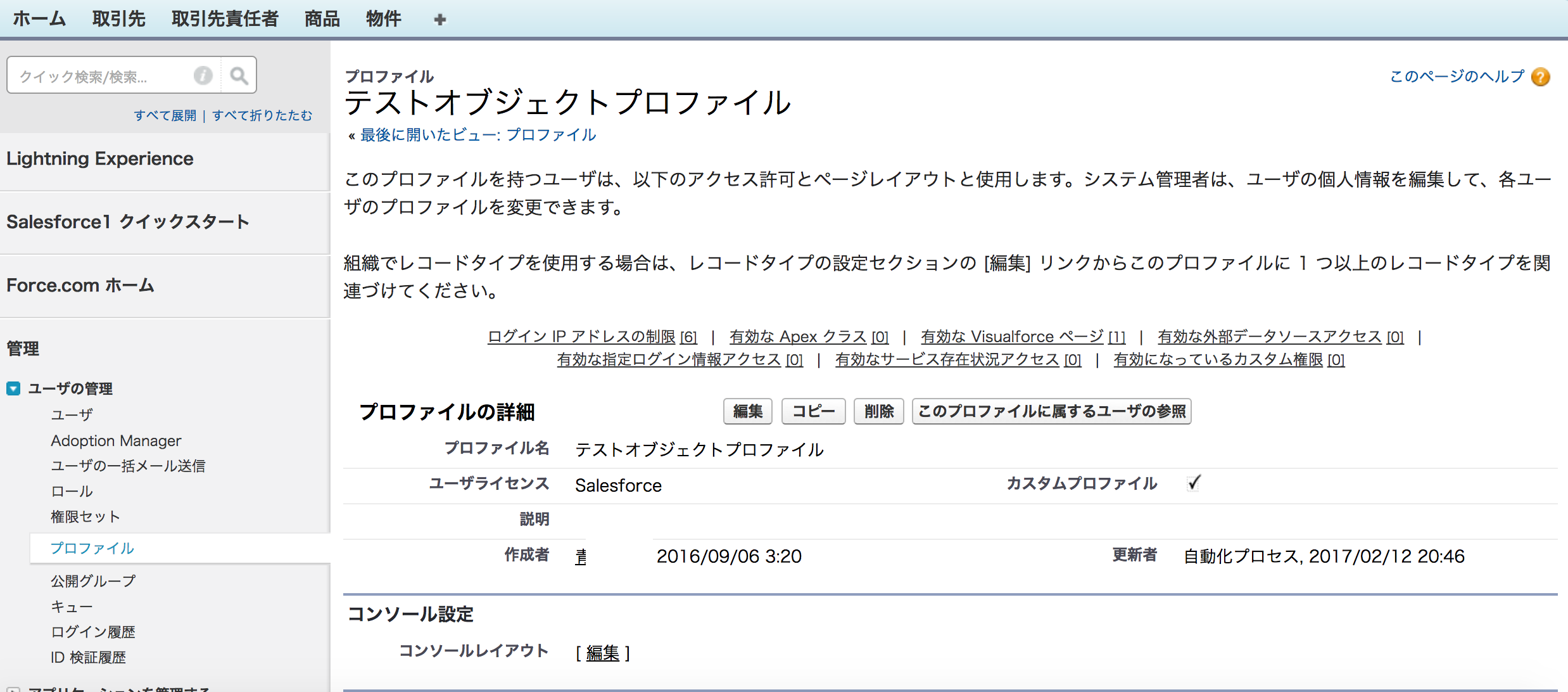This screenshot has height=692, width=1568.
Task: Select ログイン履歴 in the sidebar
Action: 93,632
